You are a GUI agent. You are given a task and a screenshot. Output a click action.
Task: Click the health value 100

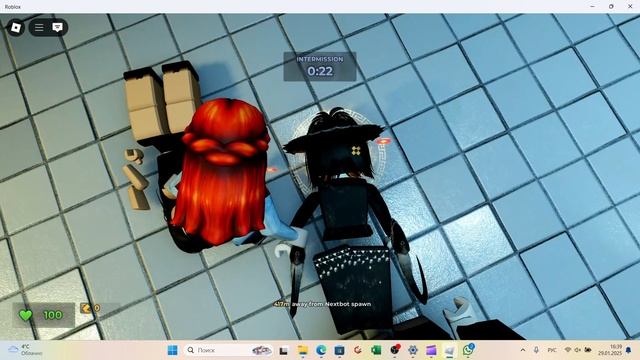click(x=53, y=315)
